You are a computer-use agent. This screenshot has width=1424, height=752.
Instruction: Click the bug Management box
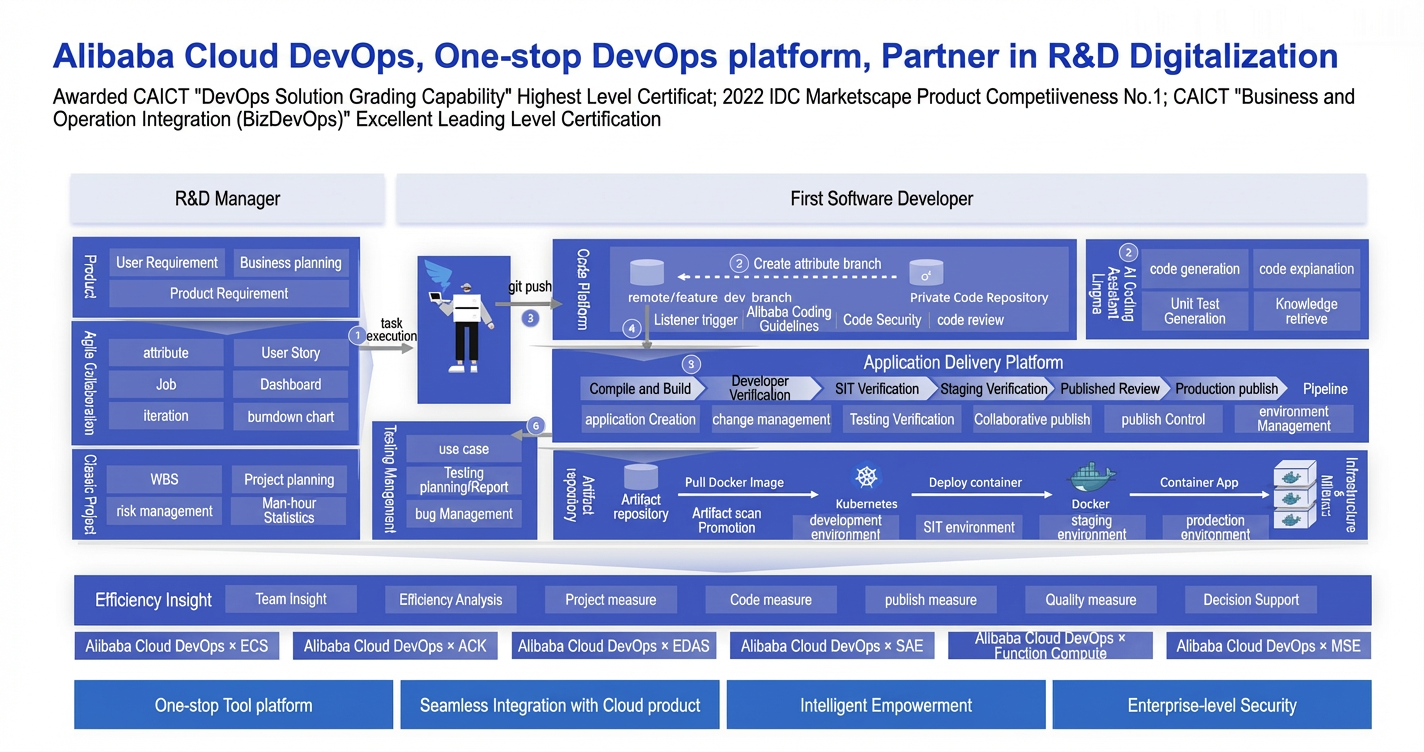[x=464, y=514]
